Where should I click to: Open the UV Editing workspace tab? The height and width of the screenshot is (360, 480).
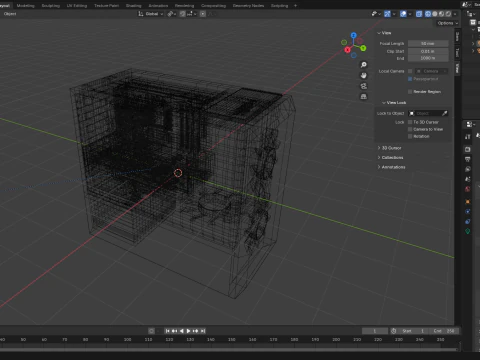pos(77,5)
